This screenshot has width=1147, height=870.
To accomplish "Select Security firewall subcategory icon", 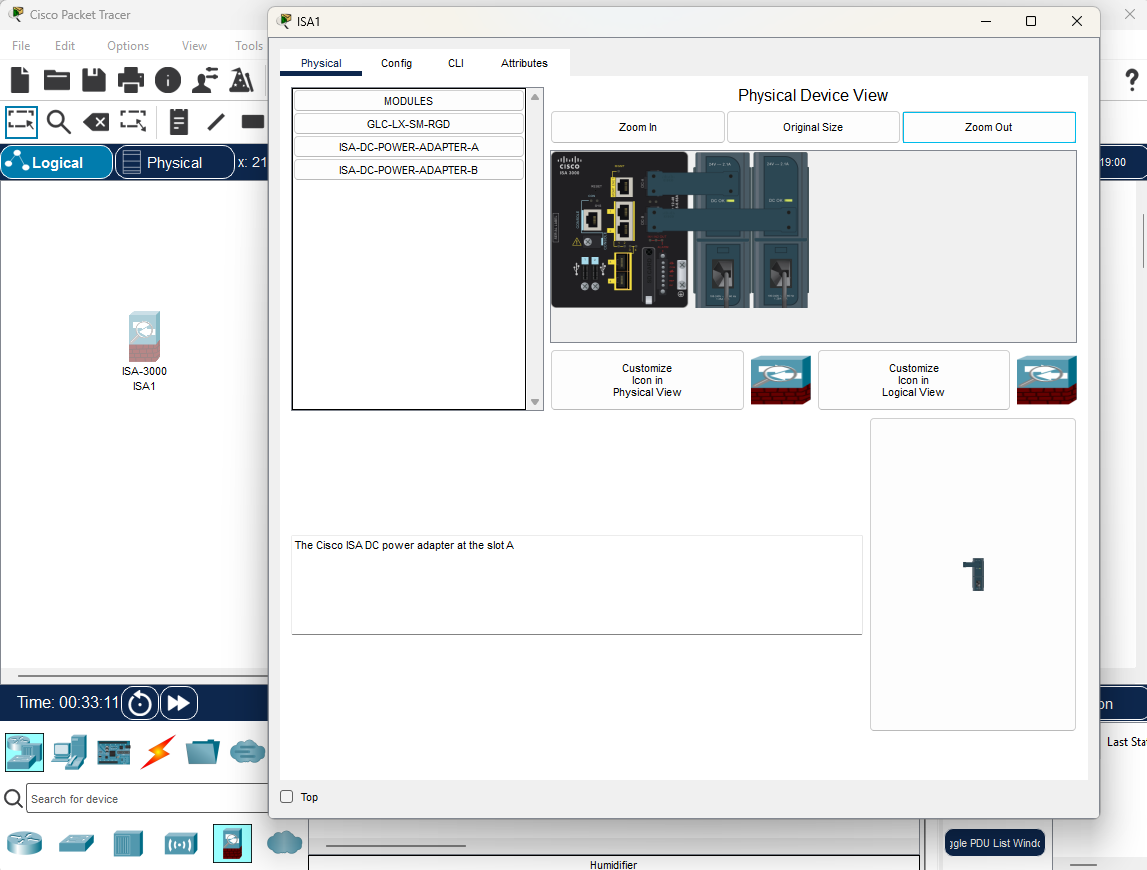I will (x=233, y=843).
